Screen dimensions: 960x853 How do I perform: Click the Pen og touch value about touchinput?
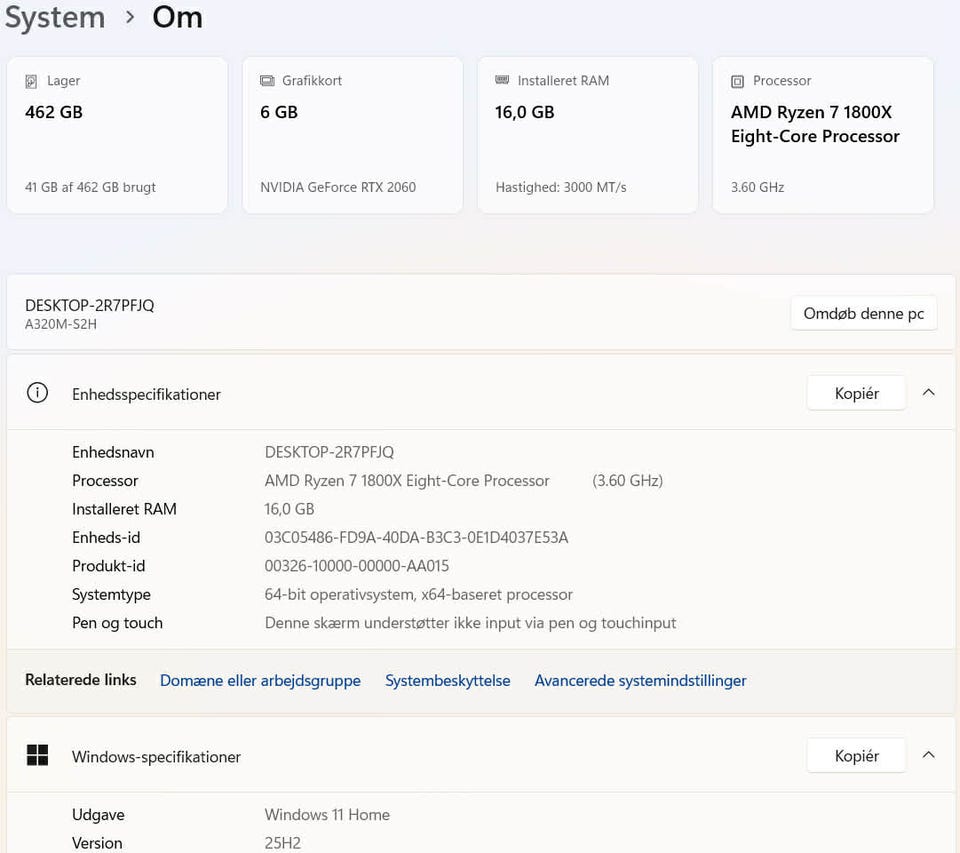click(470, 623)
